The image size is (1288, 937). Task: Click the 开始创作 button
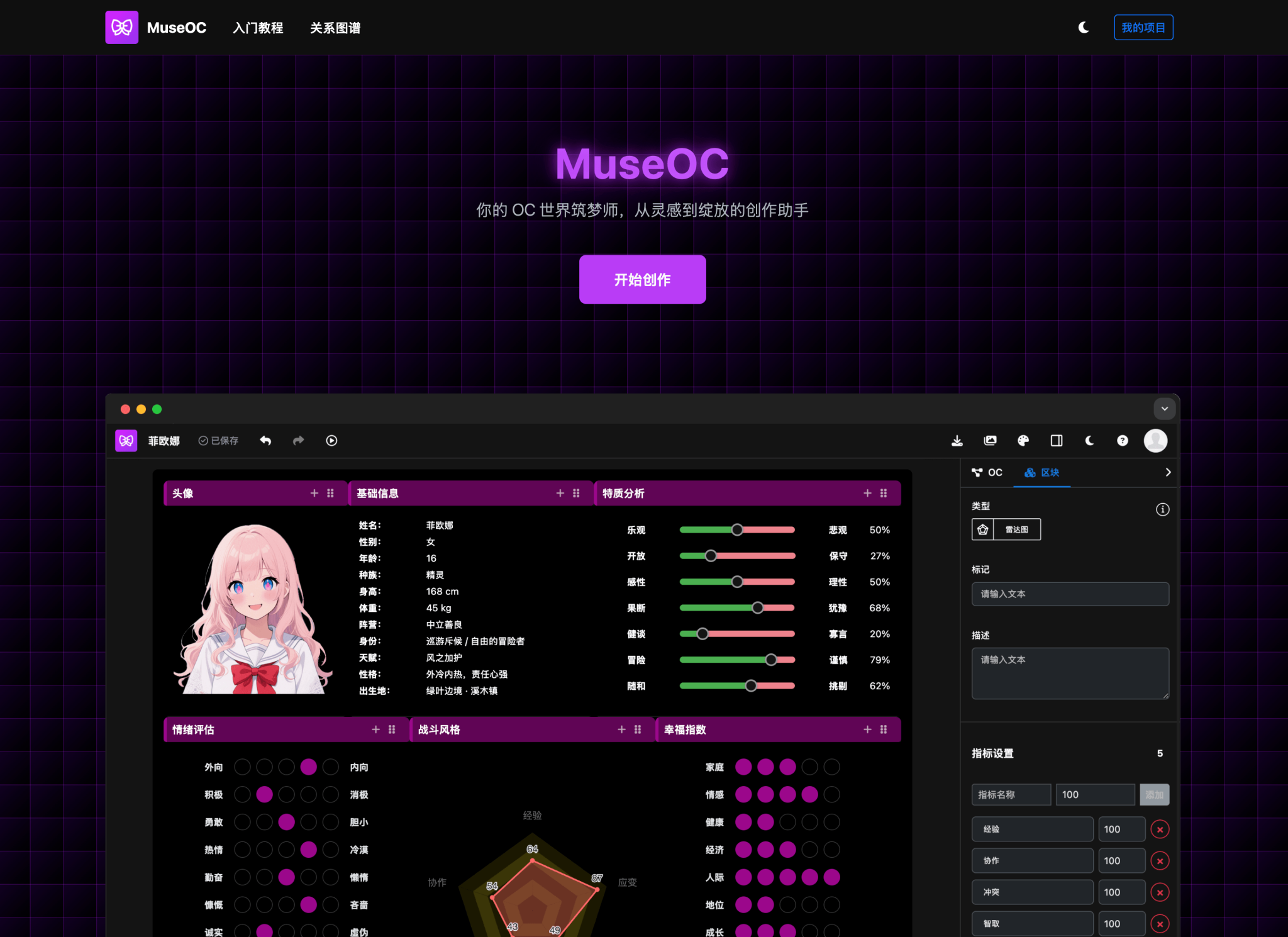[x=642, y=279]
